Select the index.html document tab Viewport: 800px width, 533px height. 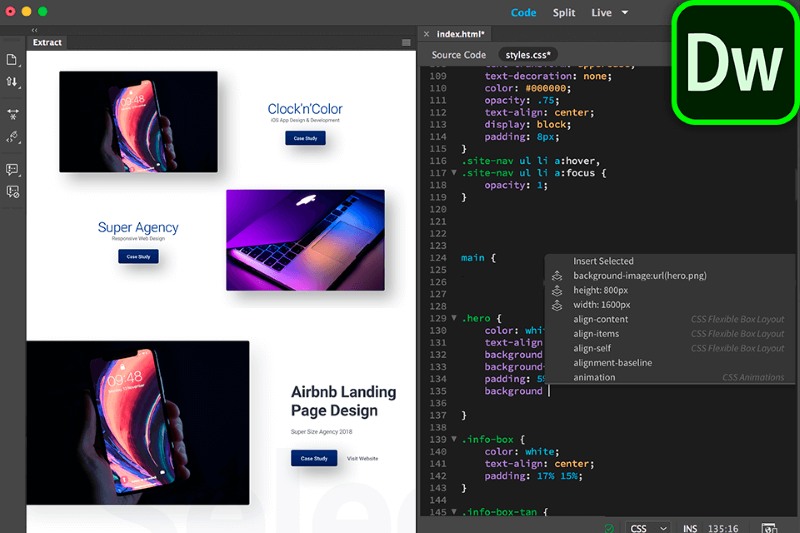460,34
